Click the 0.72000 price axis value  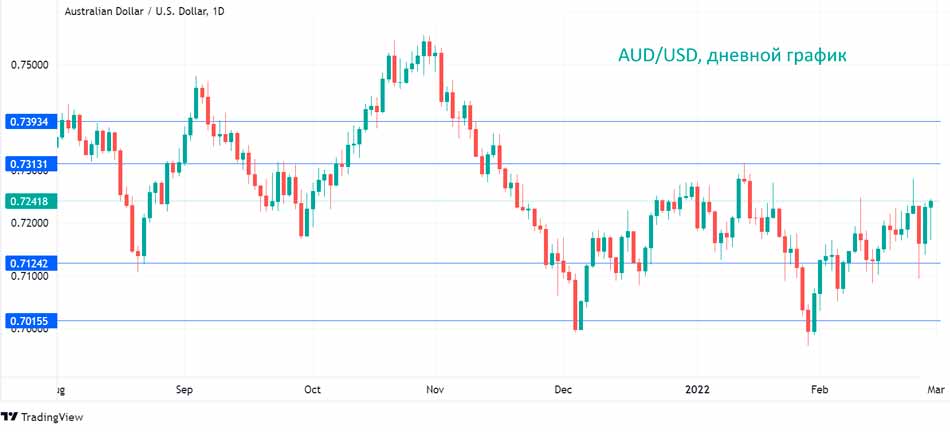click(x=29, y=222)
